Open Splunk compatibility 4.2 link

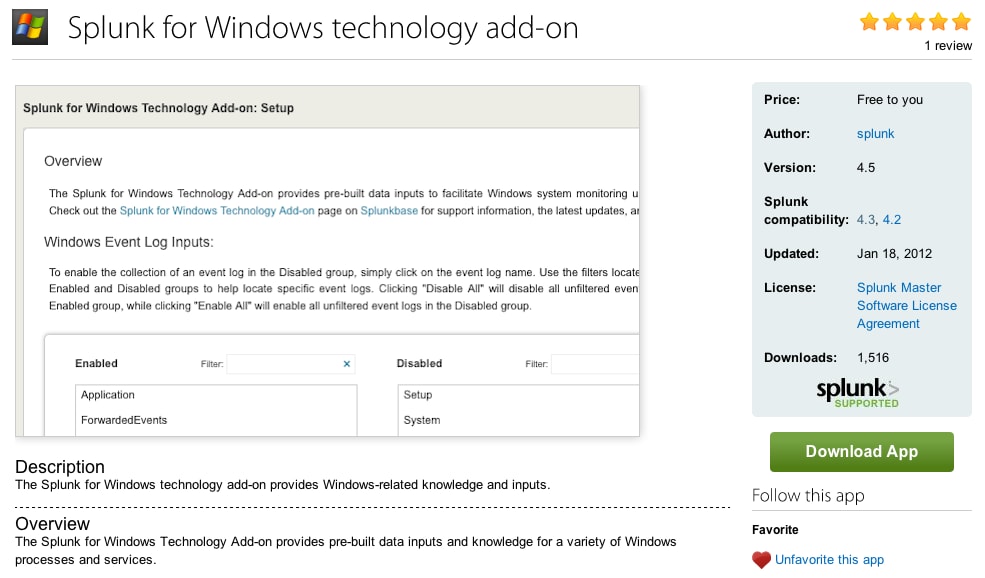click(x=891, y=220)
